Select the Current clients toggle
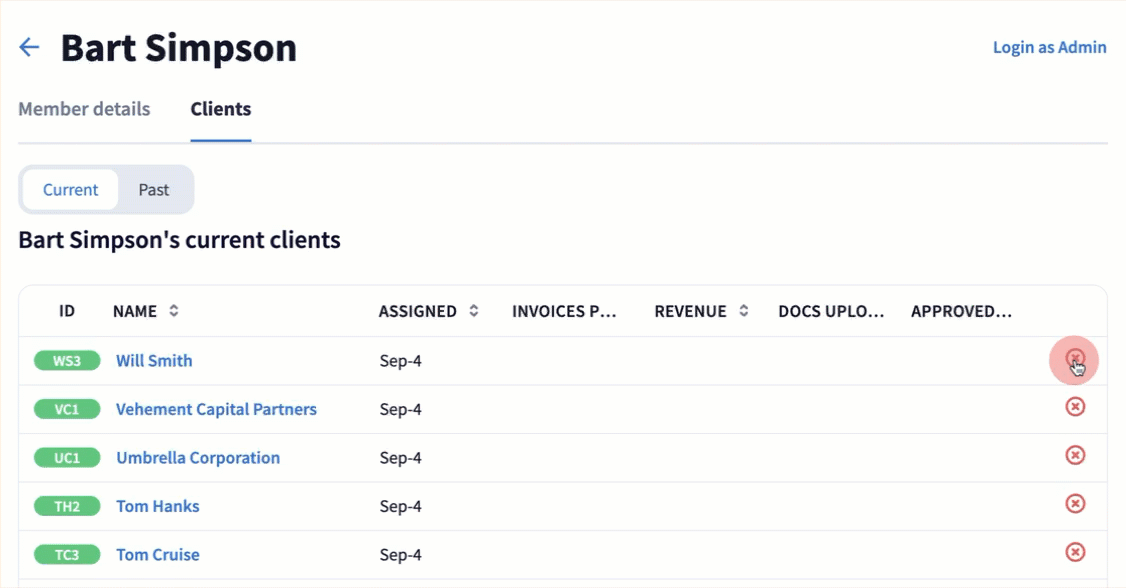Viewport: 1126px width, 588px height. pos(70,190)
